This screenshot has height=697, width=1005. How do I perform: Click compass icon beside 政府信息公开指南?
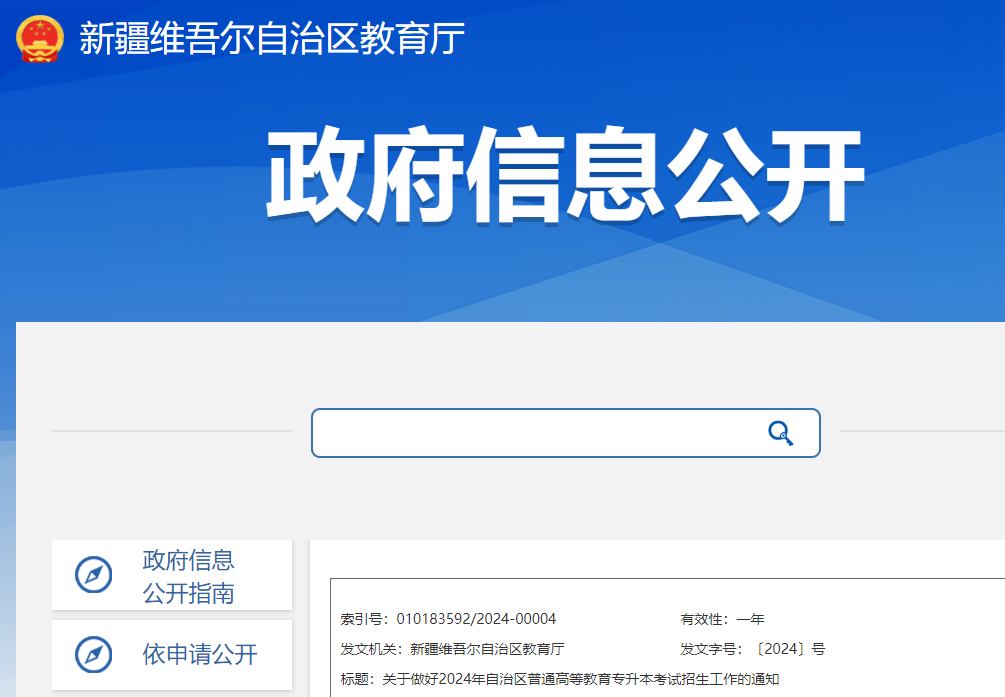pos(94,575)
